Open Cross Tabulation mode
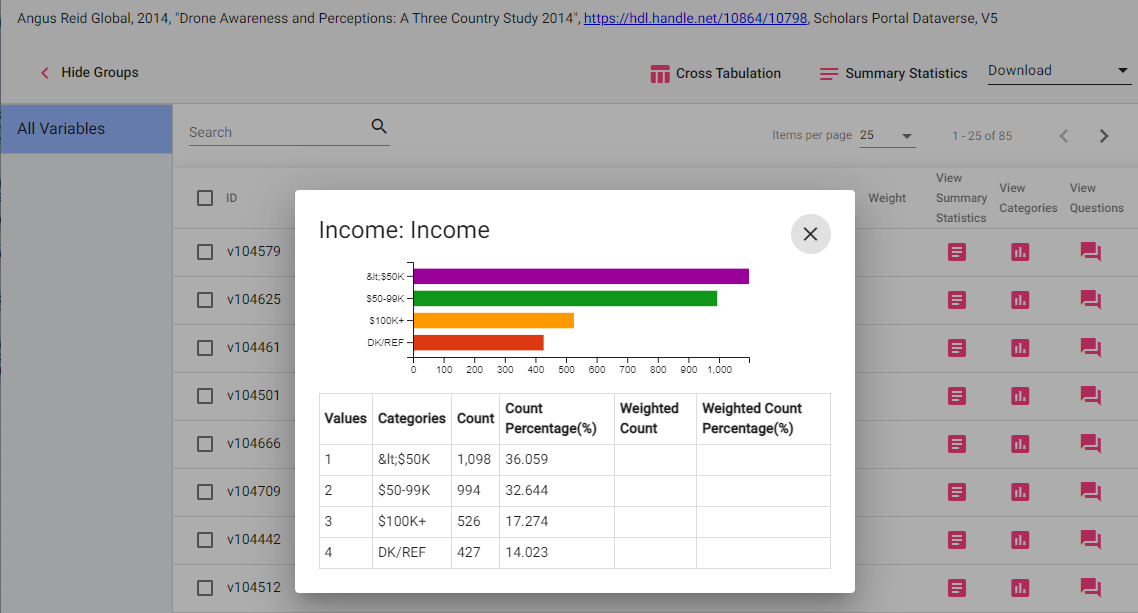1138x613 pixels. point(715,73)
